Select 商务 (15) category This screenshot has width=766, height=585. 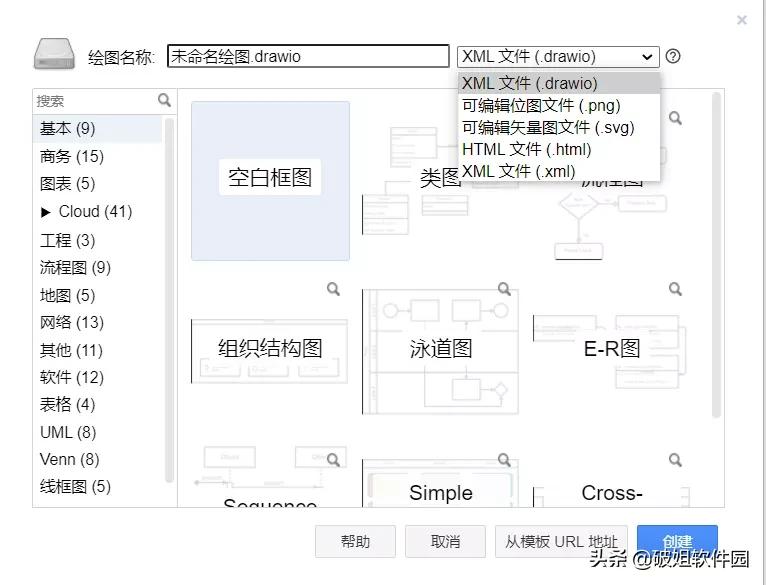tap(97, 156)
